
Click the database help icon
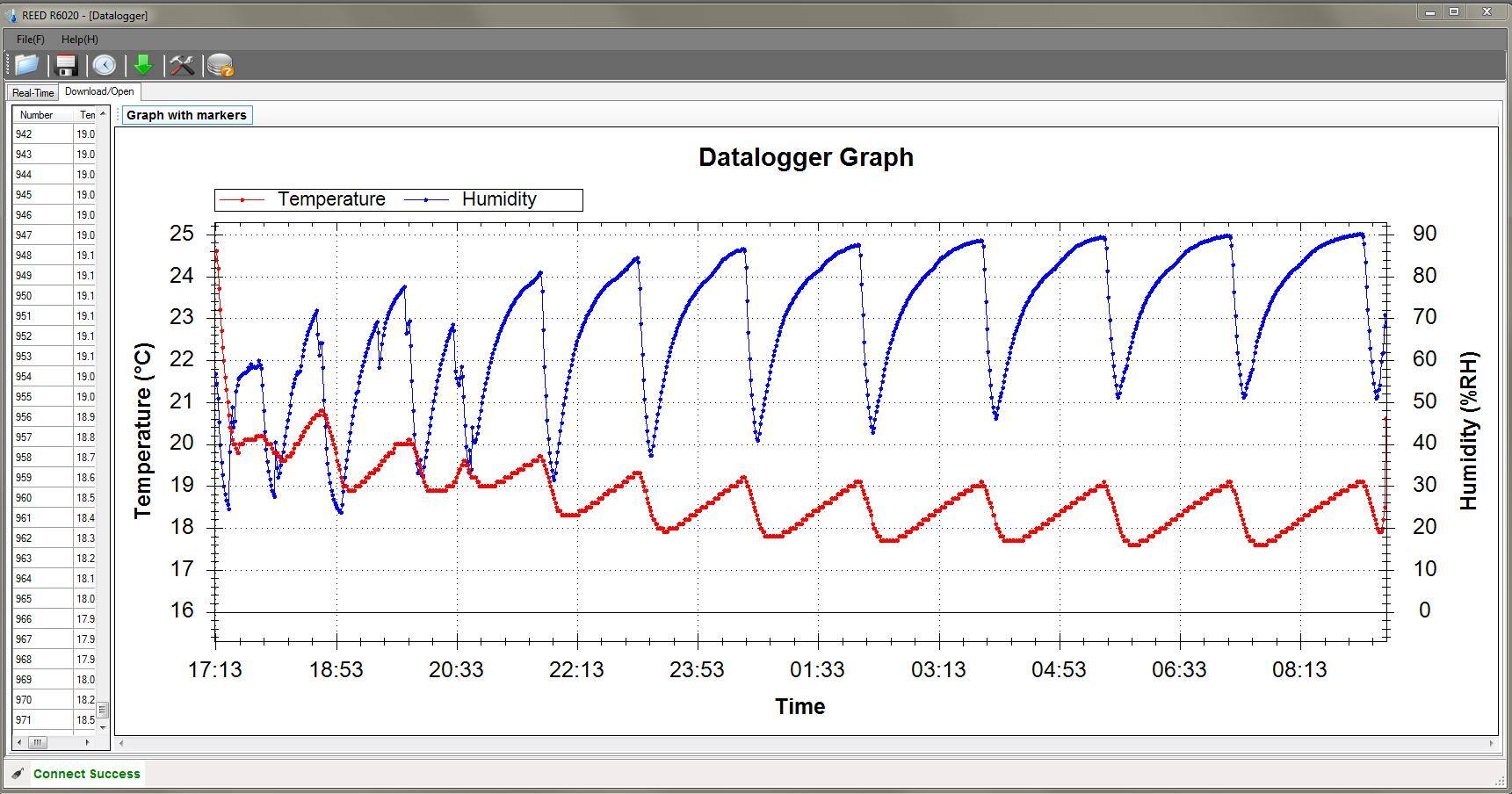click(221, 65)
